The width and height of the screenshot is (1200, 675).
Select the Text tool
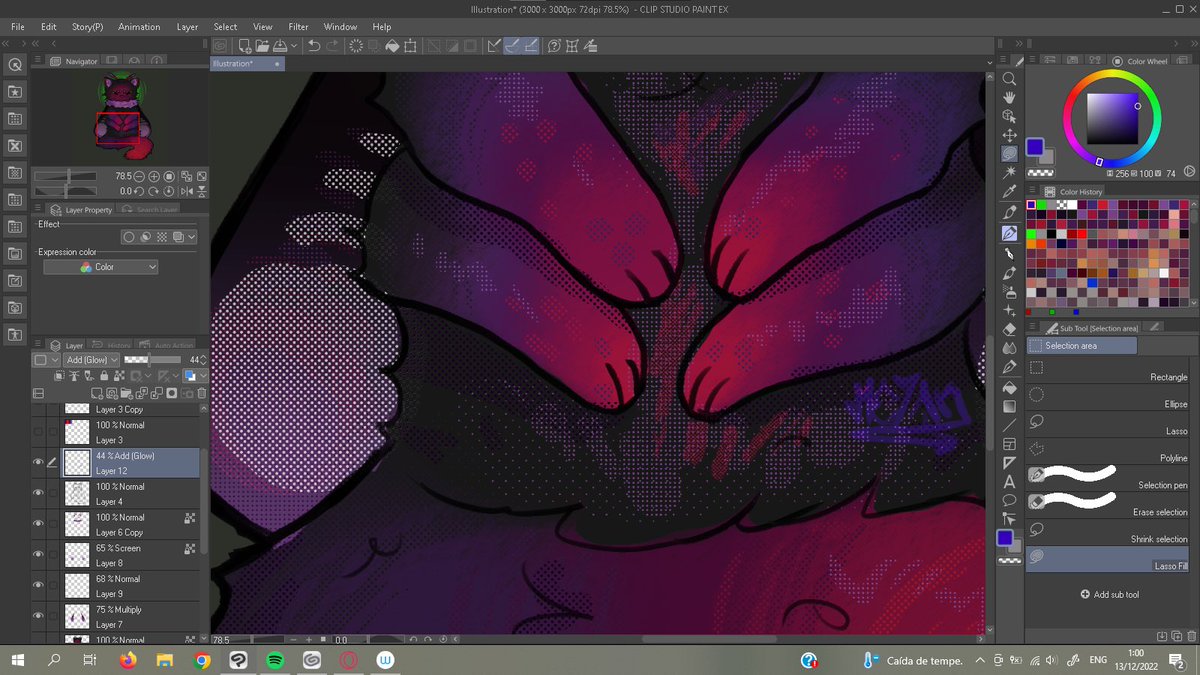pyautogui.click(x=1010, y=481)
